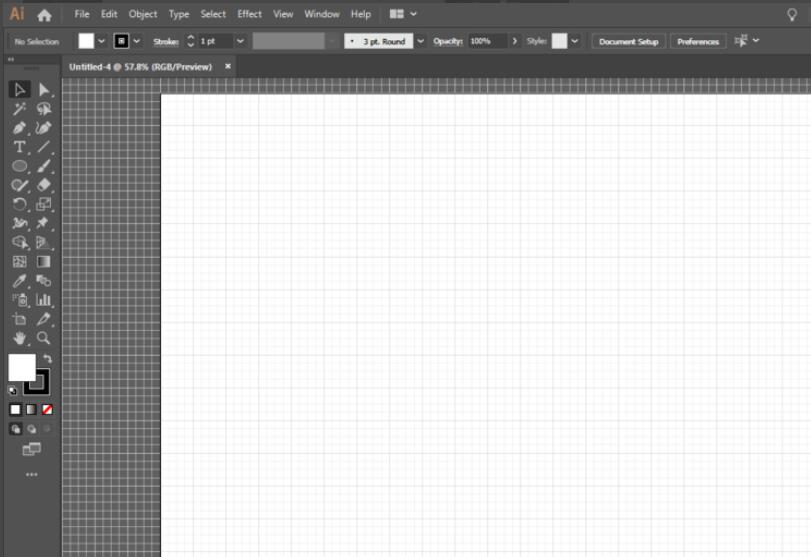This screenshot has height=557, width=811.
Task: Open the Effect menu
Action: [249, 14]
